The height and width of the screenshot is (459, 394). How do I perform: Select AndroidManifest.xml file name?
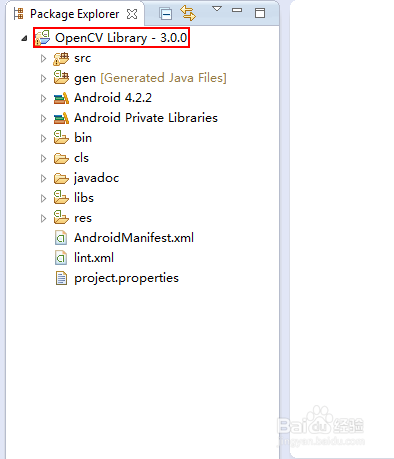pos(134,238)
